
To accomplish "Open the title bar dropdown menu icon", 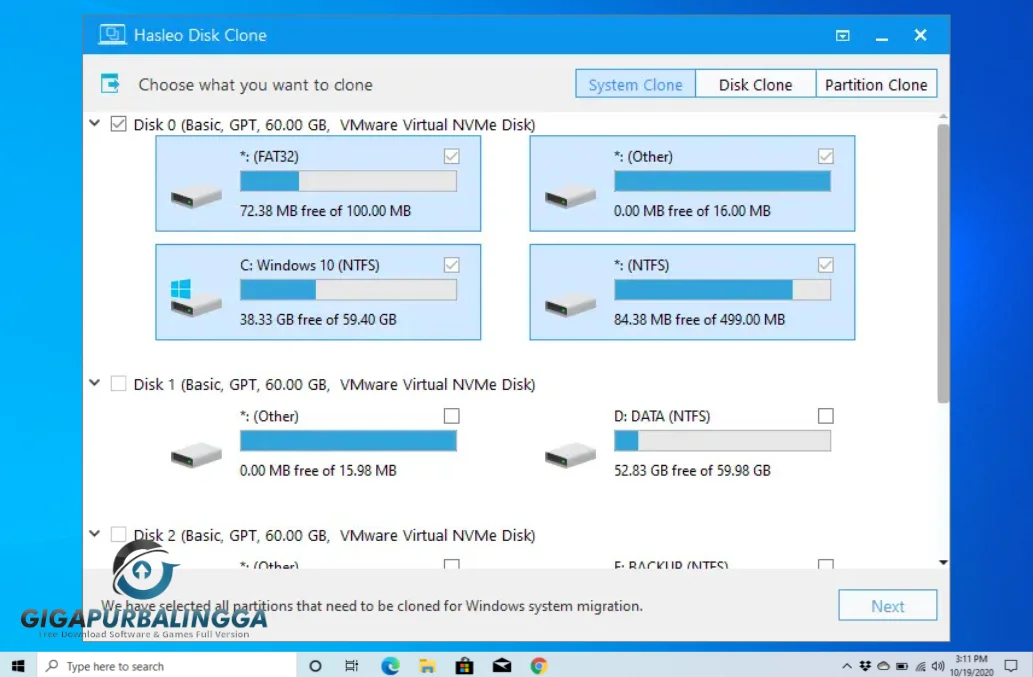I will [x=843, y=36].
